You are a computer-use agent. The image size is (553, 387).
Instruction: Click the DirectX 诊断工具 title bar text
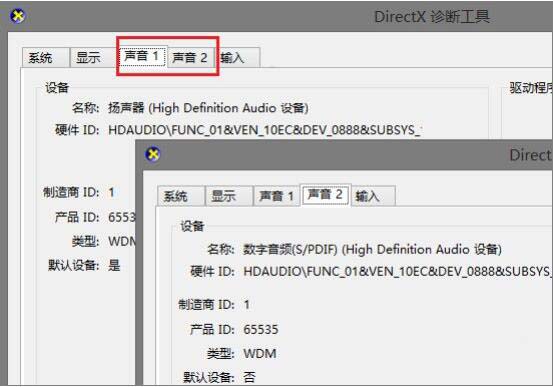click(x=432, y=17)
